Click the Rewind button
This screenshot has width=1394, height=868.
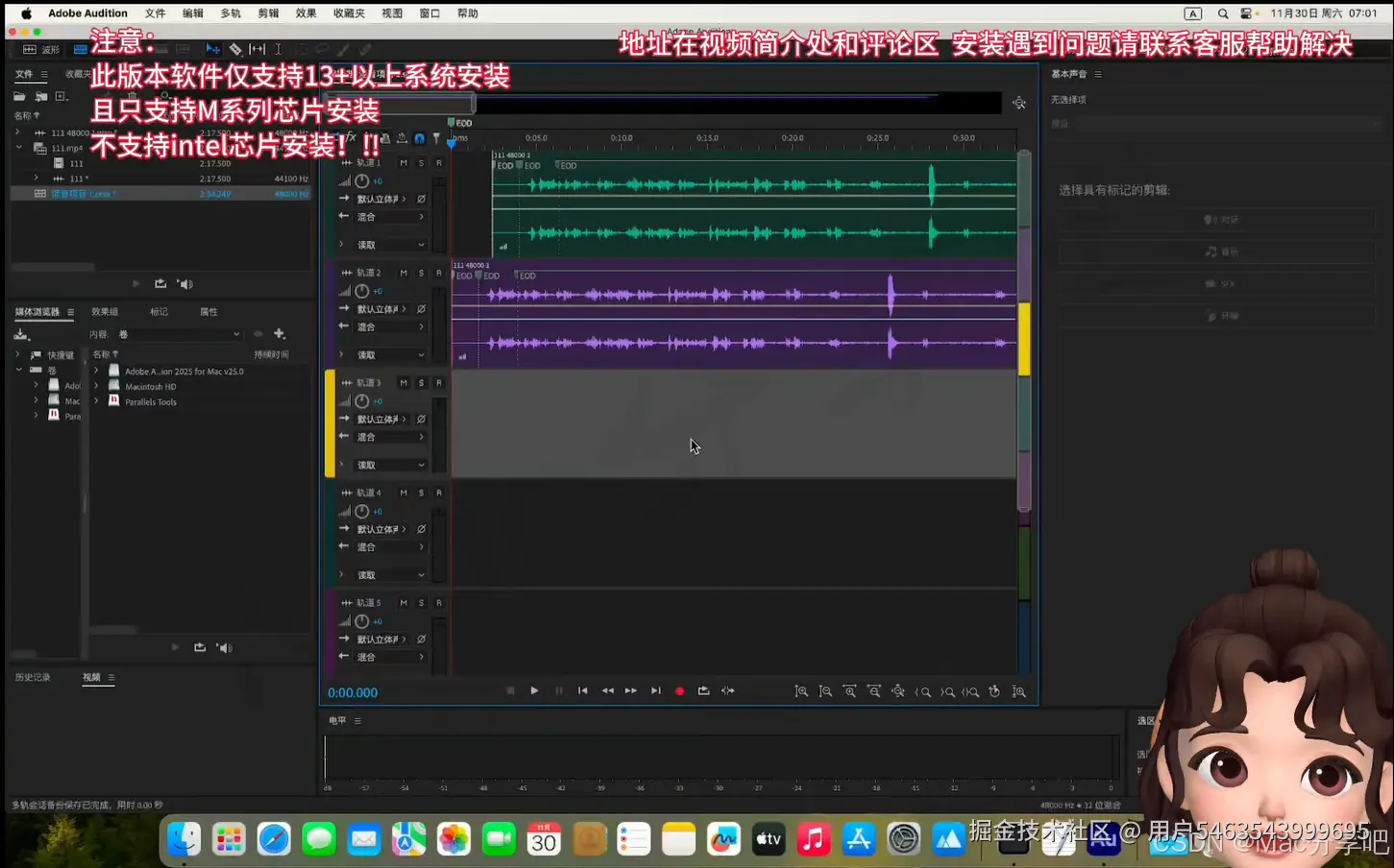(x=607, y=691)
